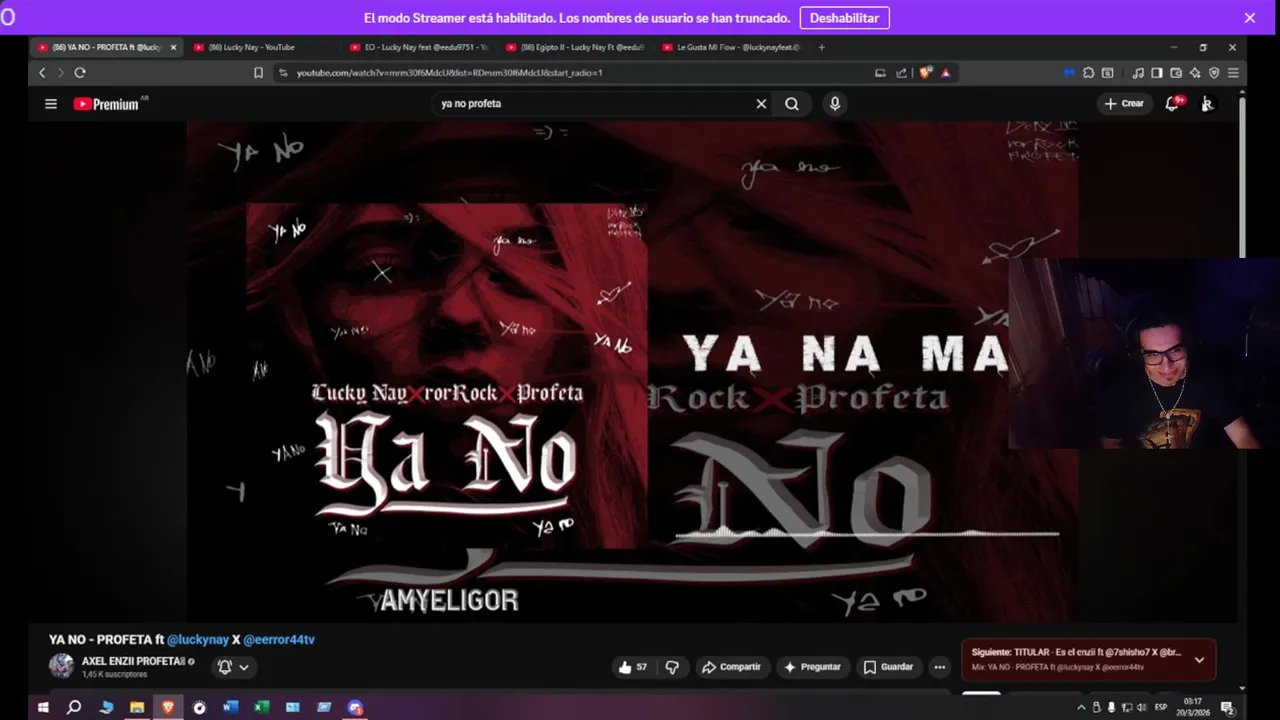Share this page via address bar share icon
The height and width of the screenshot is (720, 1280).
(x=901, y=72)
